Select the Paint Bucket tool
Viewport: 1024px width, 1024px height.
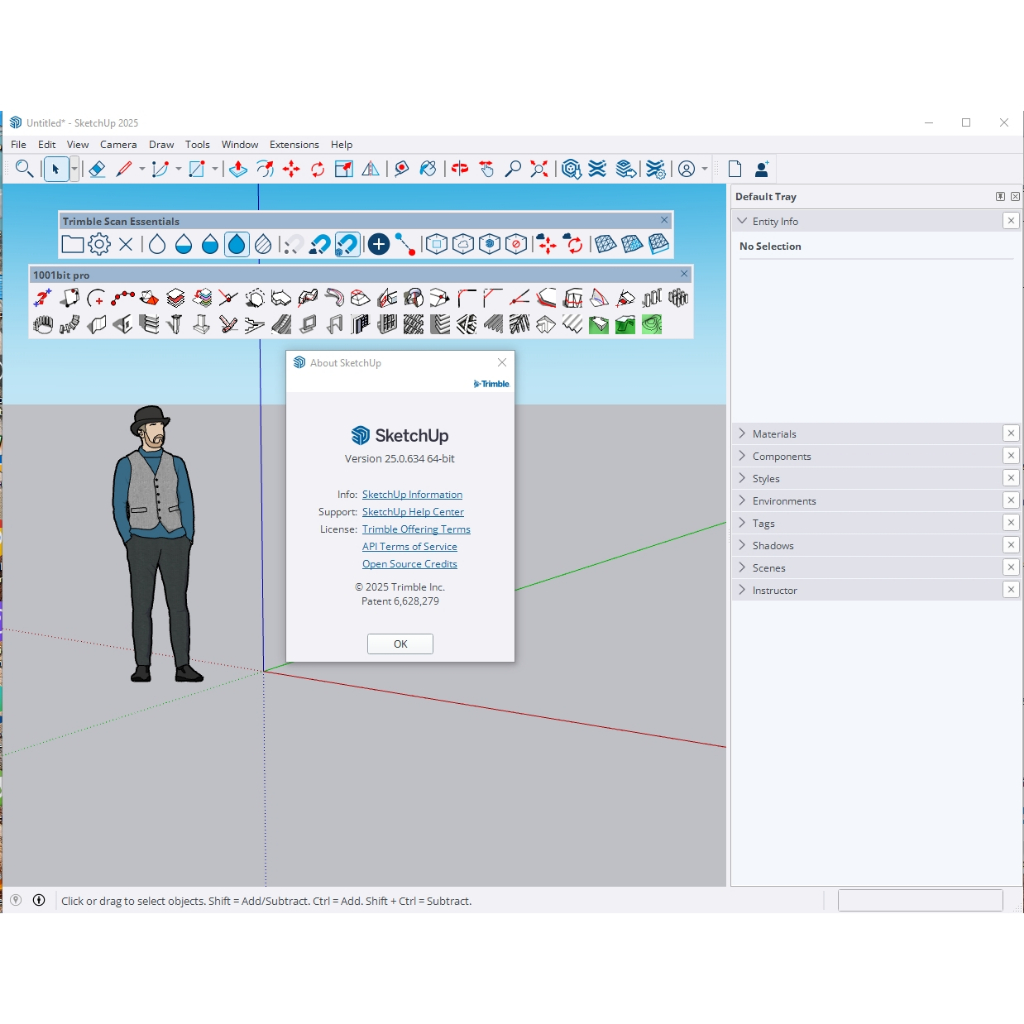[428, 169]
